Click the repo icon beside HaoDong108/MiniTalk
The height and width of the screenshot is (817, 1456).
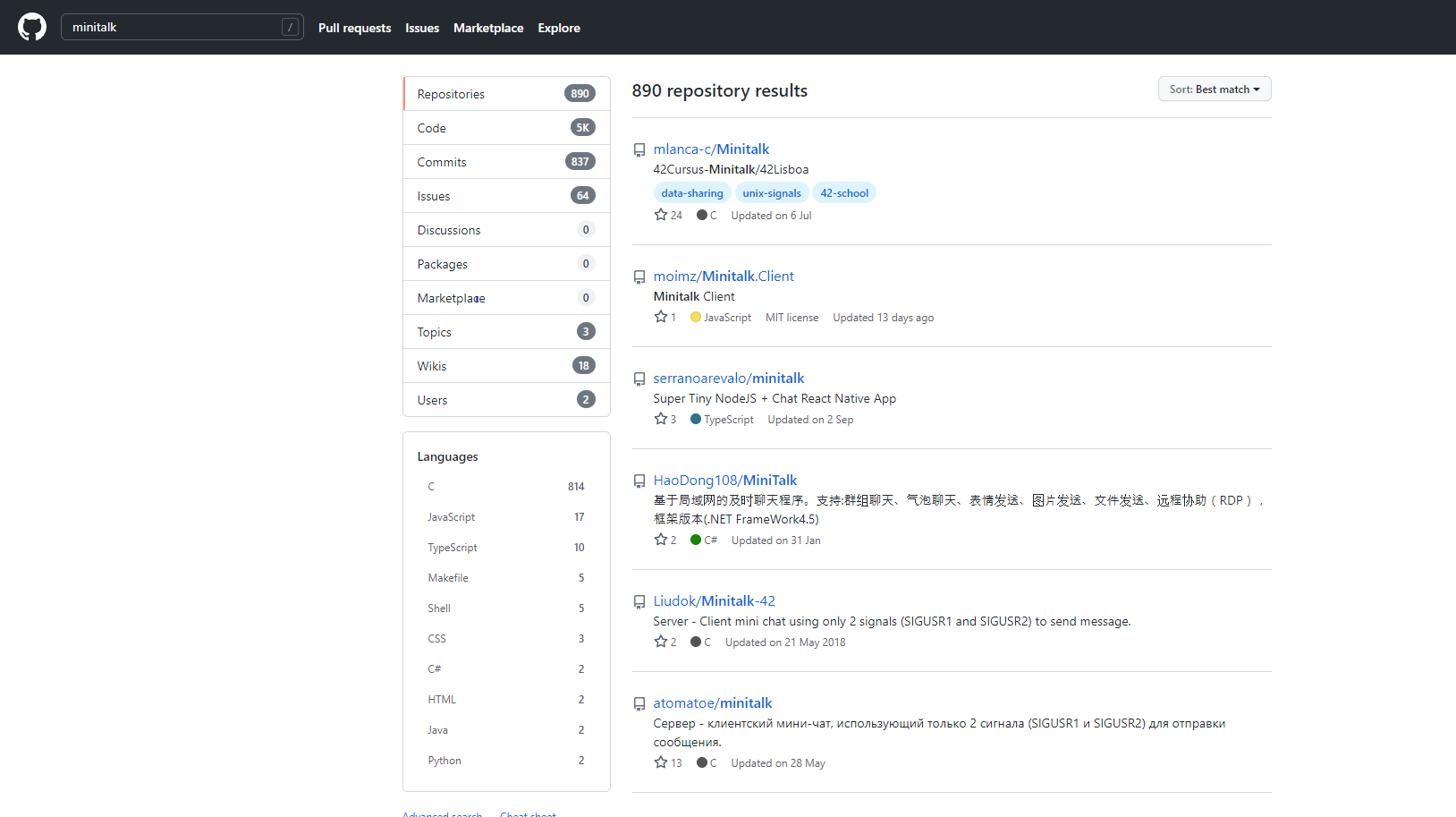[639, 481]
